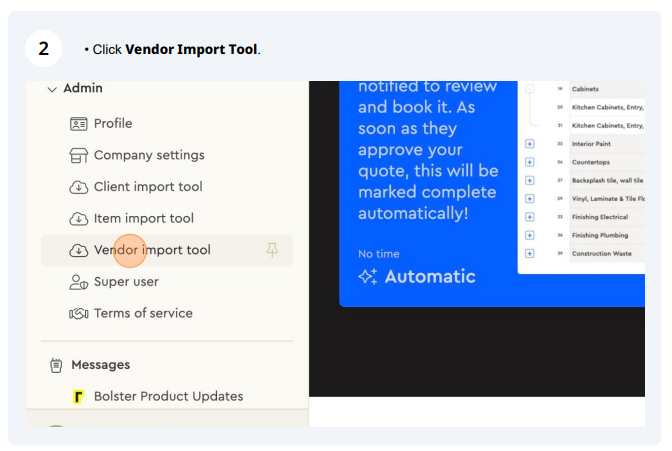Image resolution: width=672 pixels, height=451 pixels.
Task: Expand the Construction Waste row
Action: (x=530, y=254)
